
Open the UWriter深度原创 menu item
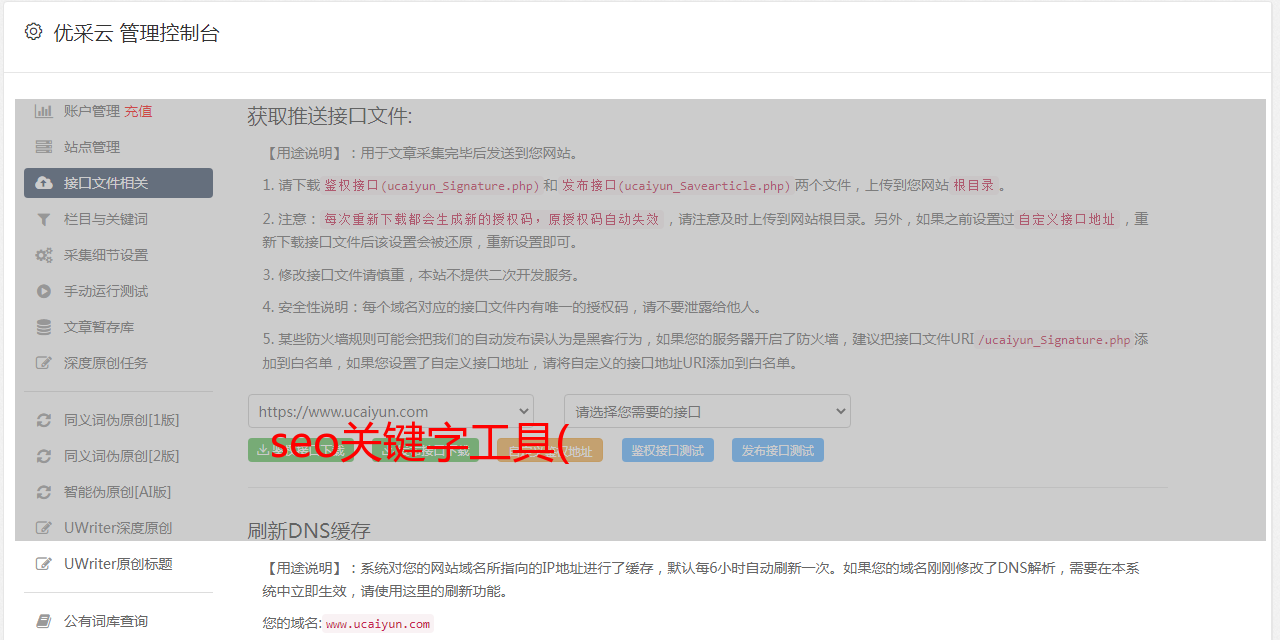click(118, 528)
